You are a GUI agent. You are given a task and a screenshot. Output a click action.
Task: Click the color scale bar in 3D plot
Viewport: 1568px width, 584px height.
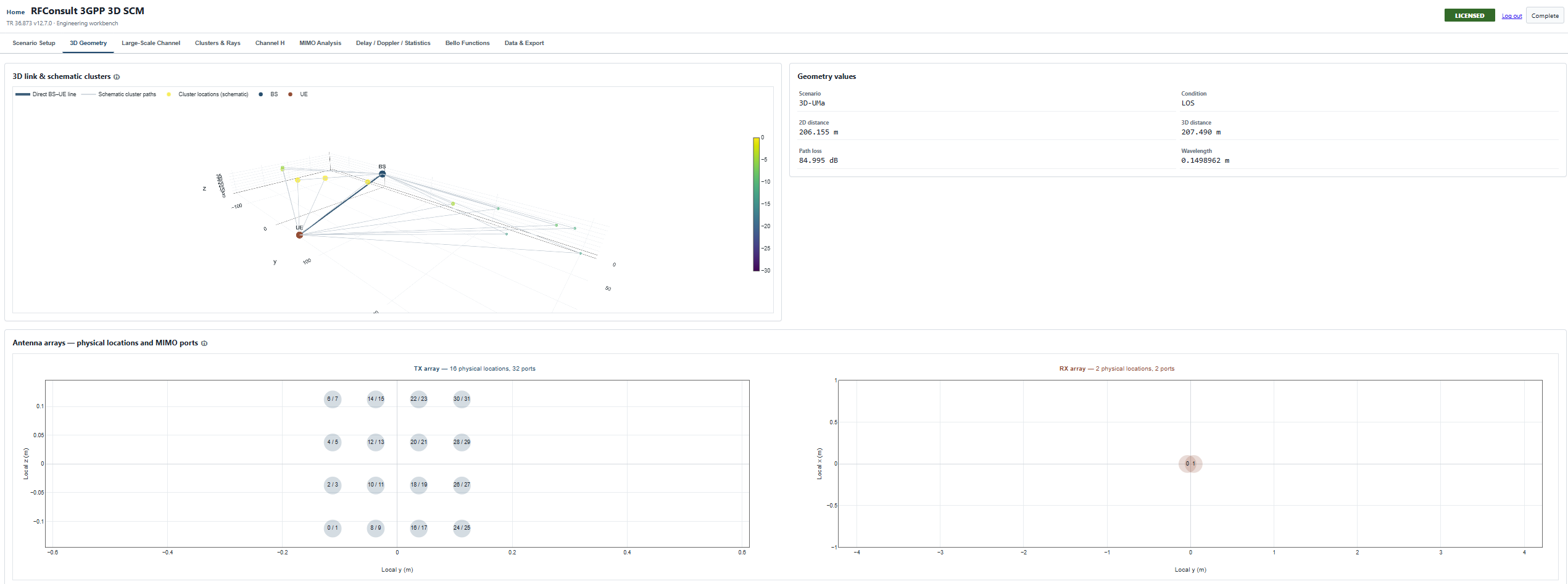[x=756, y=204]
